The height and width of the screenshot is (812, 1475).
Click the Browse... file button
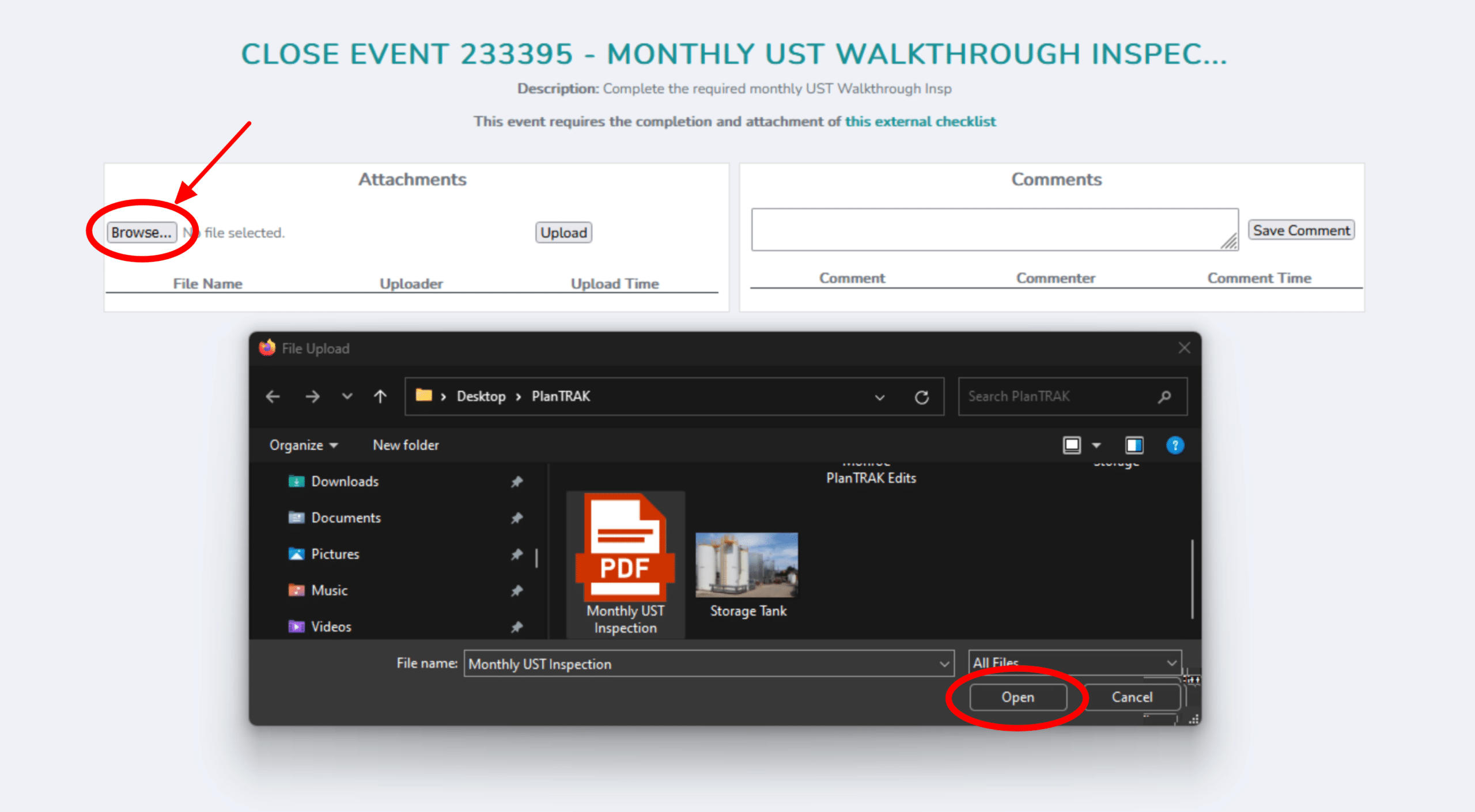(141, 233)
